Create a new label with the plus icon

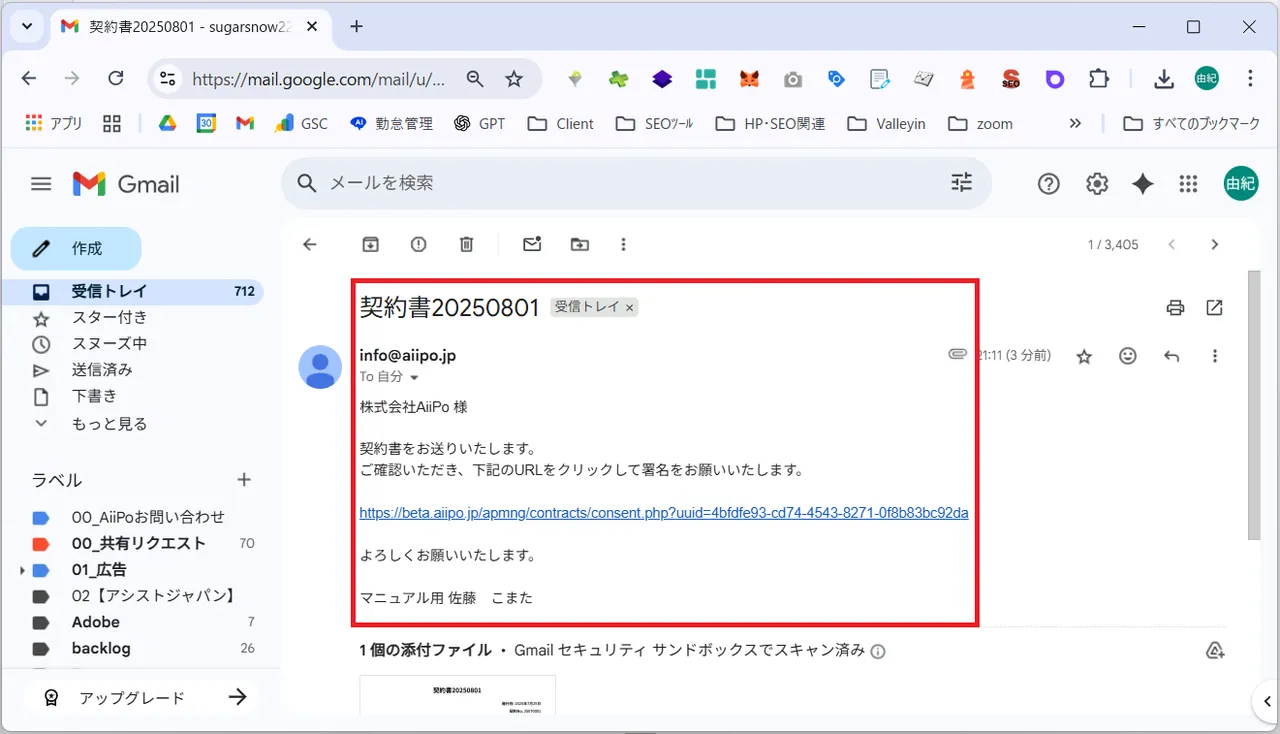(x=244, y=480)
